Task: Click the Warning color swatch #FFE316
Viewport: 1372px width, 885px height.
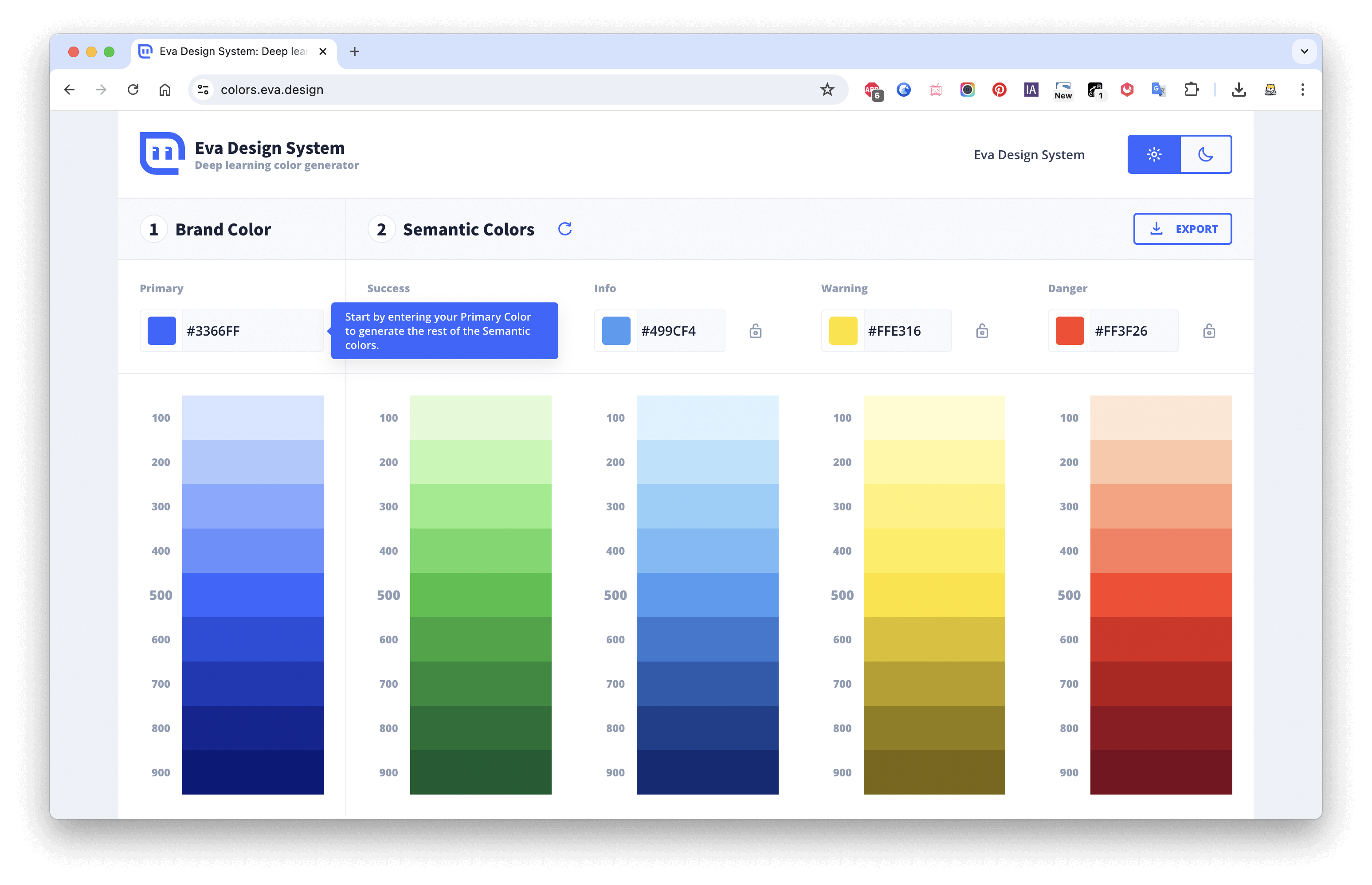Action: tap(843, 331)
